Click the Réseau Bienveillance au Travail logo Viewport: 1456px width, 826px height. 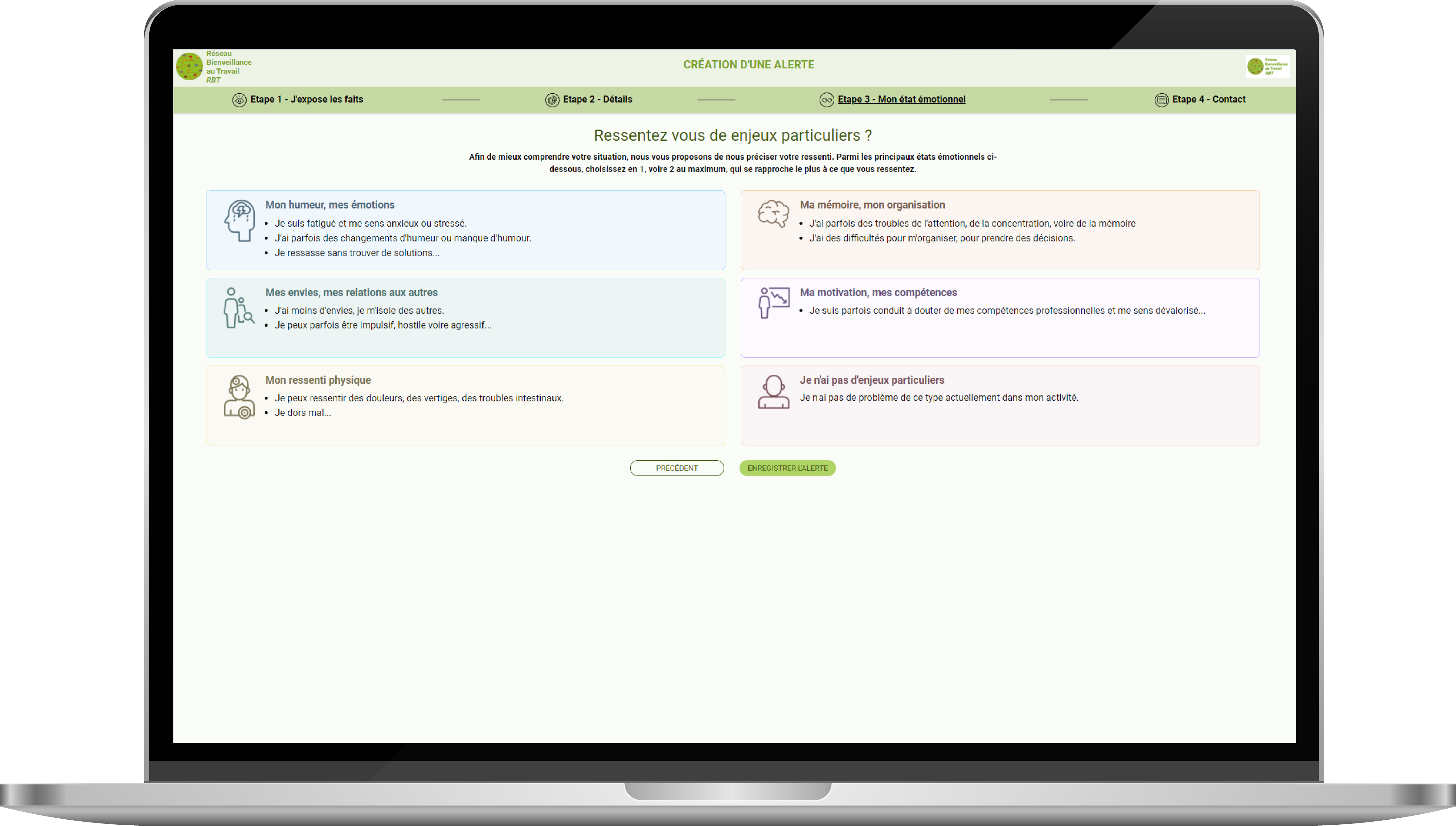[x=214, y=67]
